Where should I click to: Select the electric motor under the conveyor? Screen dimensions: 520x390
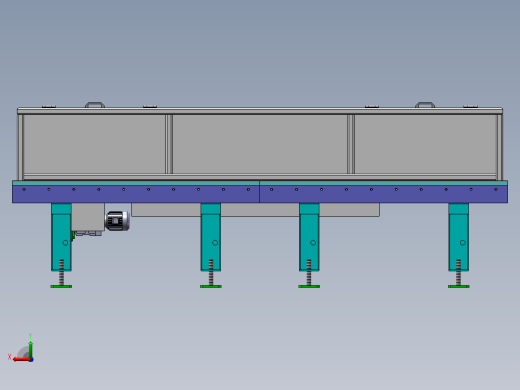(118, 221)
